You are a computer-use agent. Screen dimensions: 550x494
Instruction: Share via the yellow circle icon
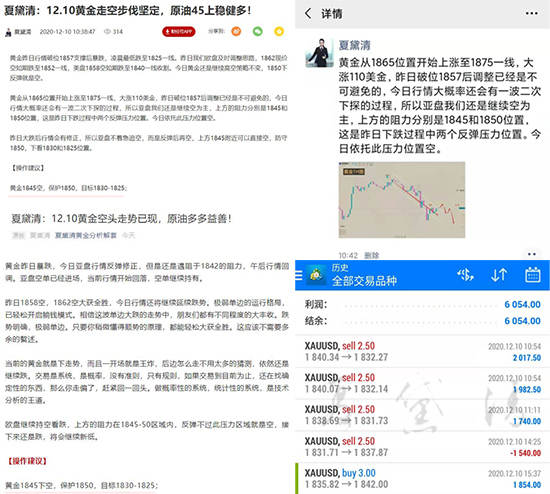(x=279, y=32)
